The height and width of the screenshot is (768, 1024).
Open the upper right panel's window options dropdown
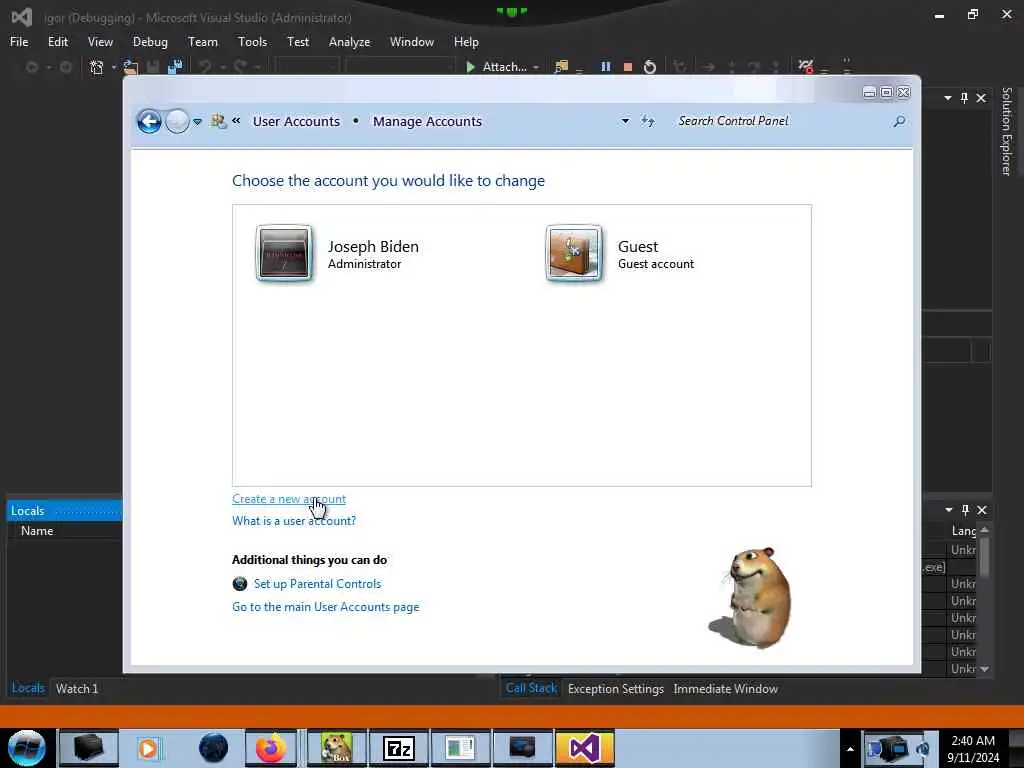click(948, 98)
